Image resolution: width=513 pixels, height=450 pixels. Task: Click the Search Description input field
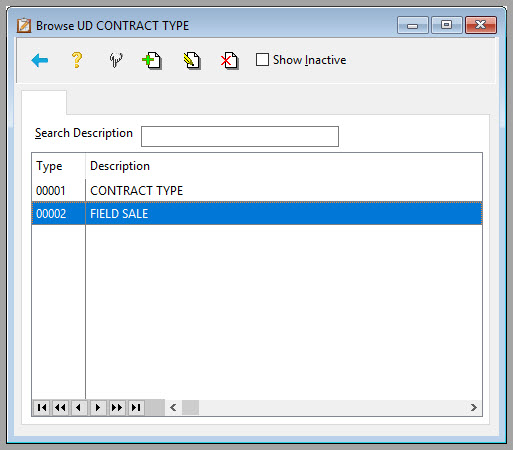(x=240, y=136)
